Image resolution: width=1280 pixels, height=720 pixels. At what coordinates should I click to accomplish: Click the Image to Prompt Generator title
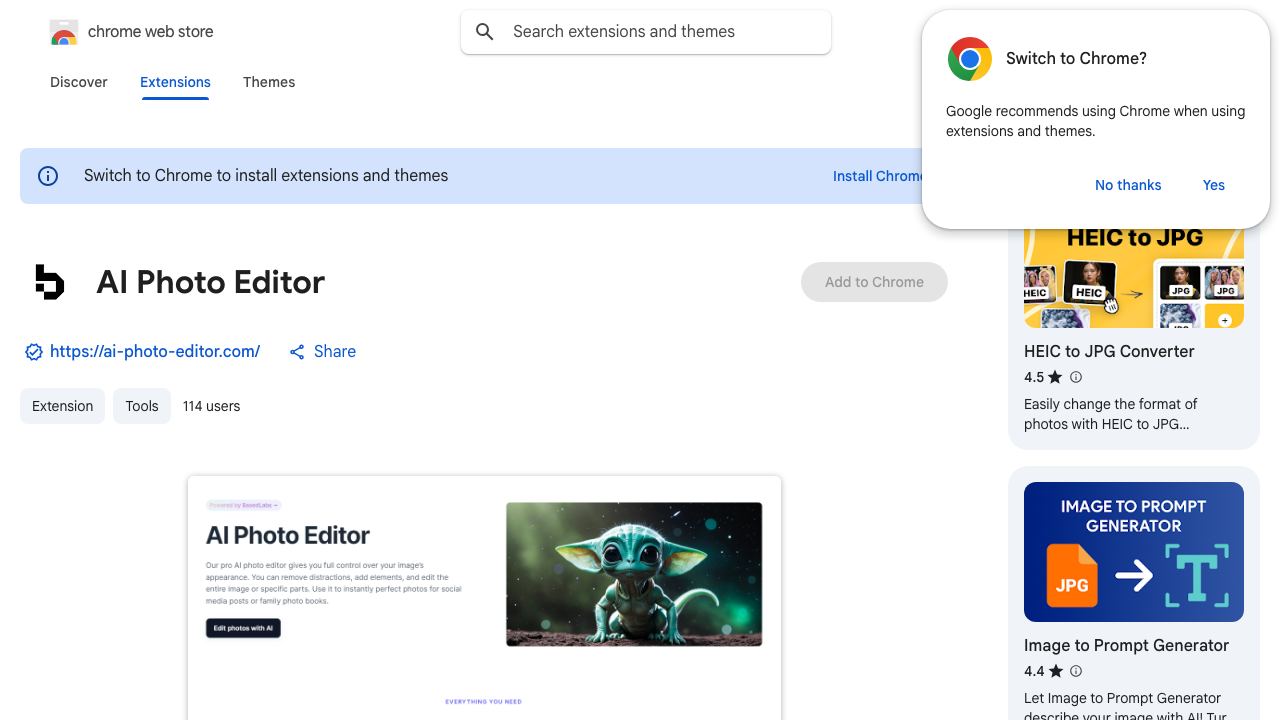[1126, 646]
